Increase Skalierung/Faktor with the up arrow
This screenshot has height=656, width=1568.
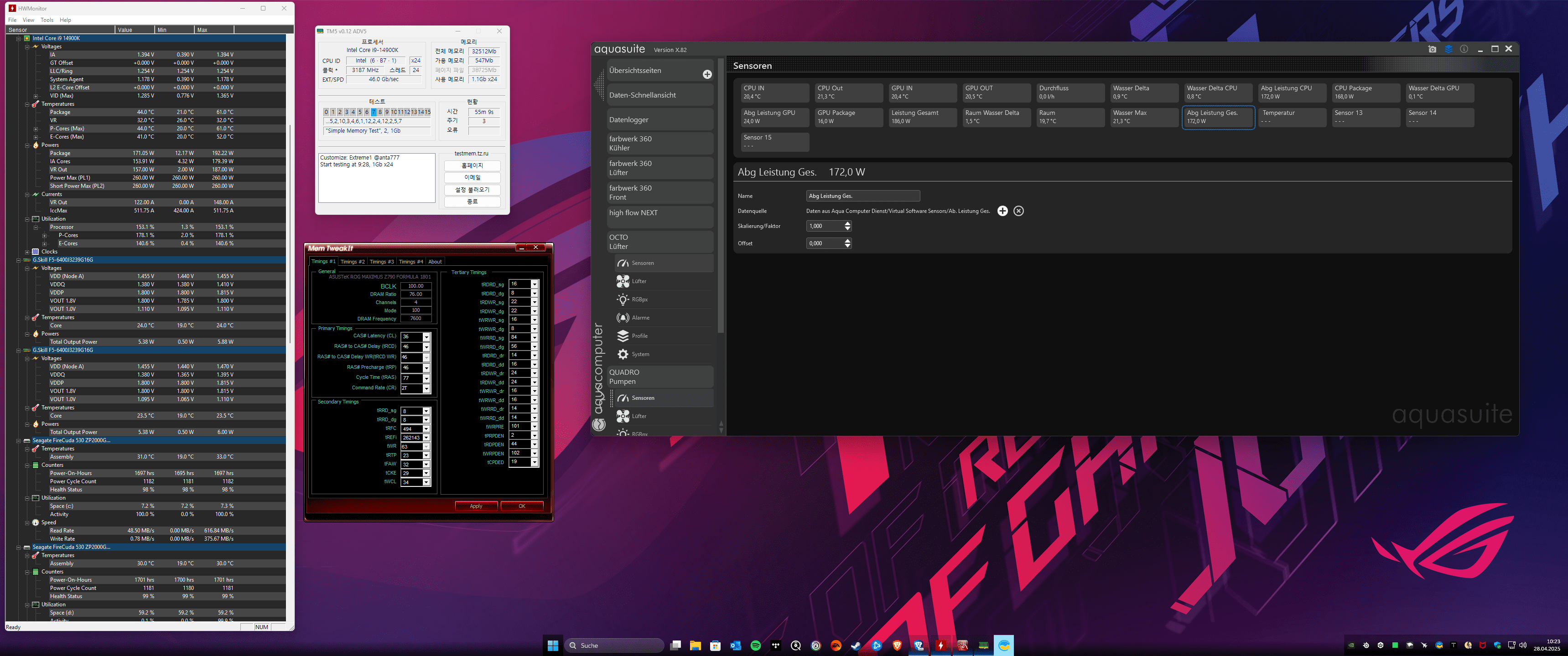pyautogui.click(x=847, y=223)
